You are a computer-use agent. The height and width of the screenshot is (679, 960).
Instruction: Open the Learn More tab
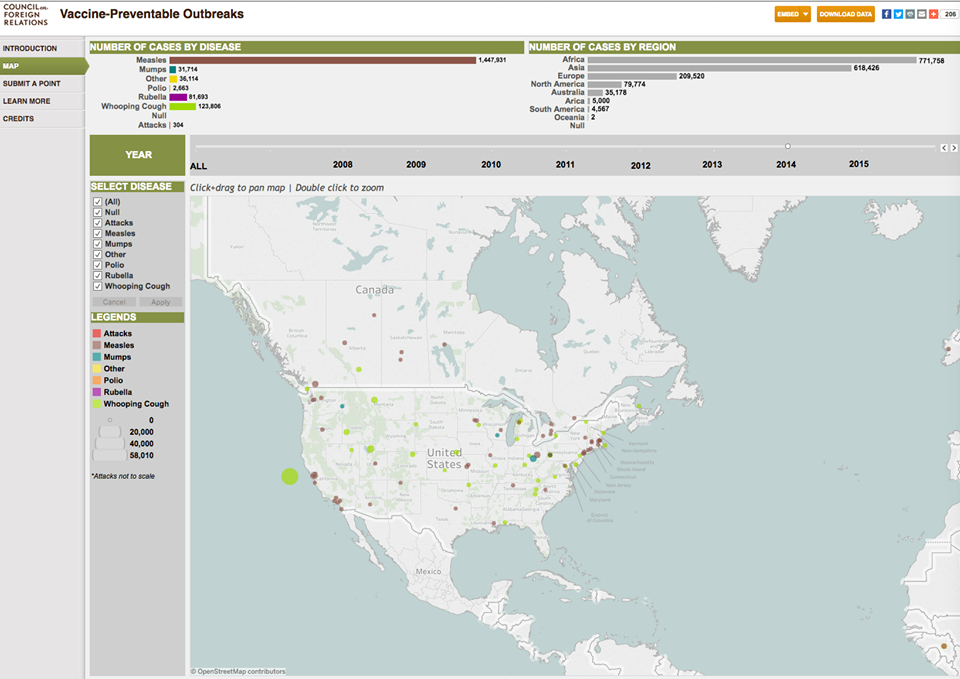[x=27, y=101]
